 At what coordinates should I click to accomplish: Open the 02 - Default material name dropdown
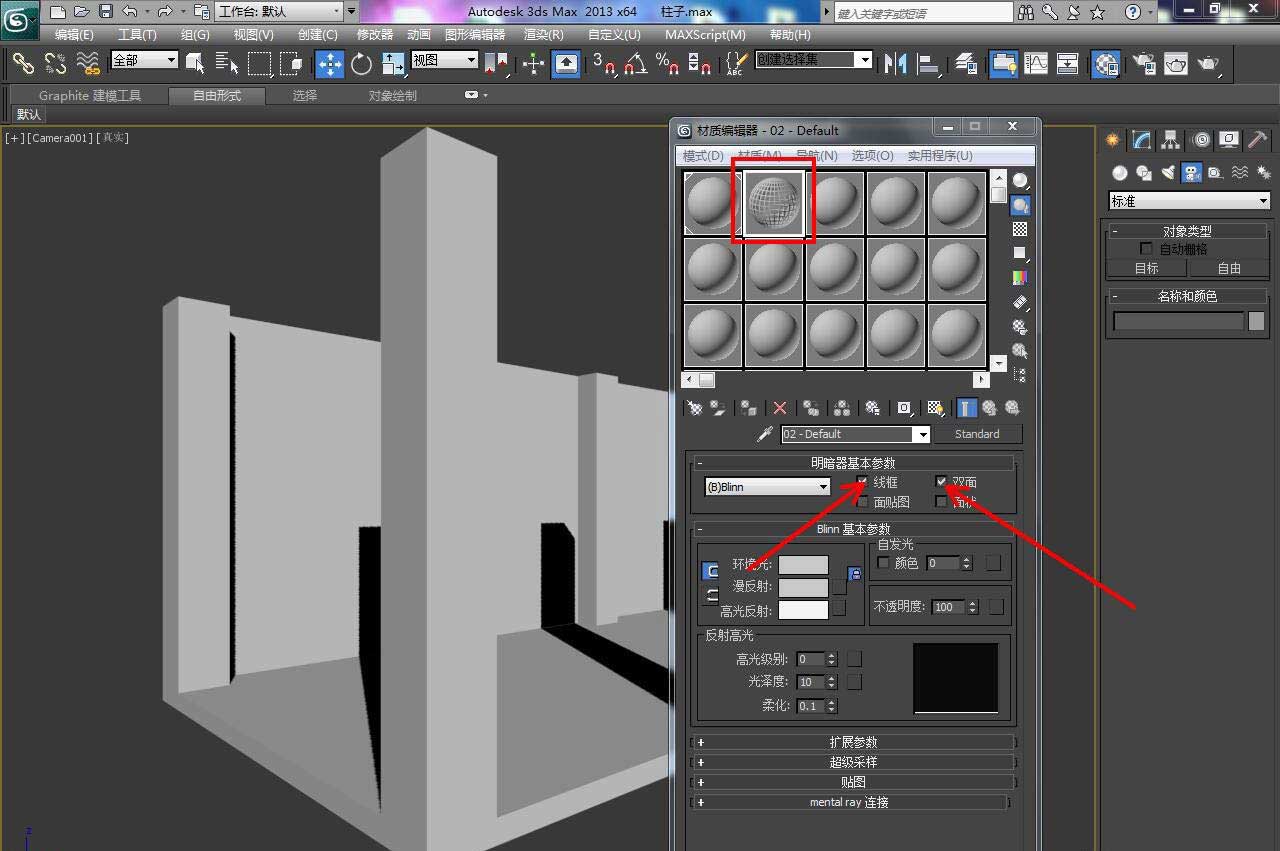(x=921, y=434)
